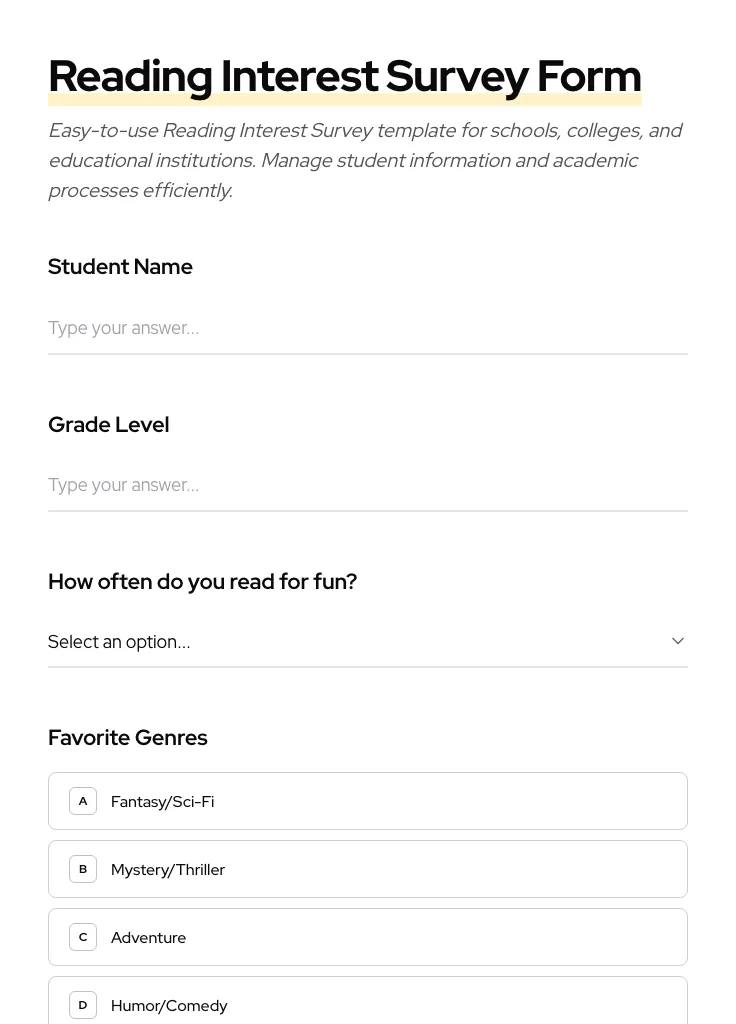
Task: Choose the Adventure genre option
Action: point(368,937)
